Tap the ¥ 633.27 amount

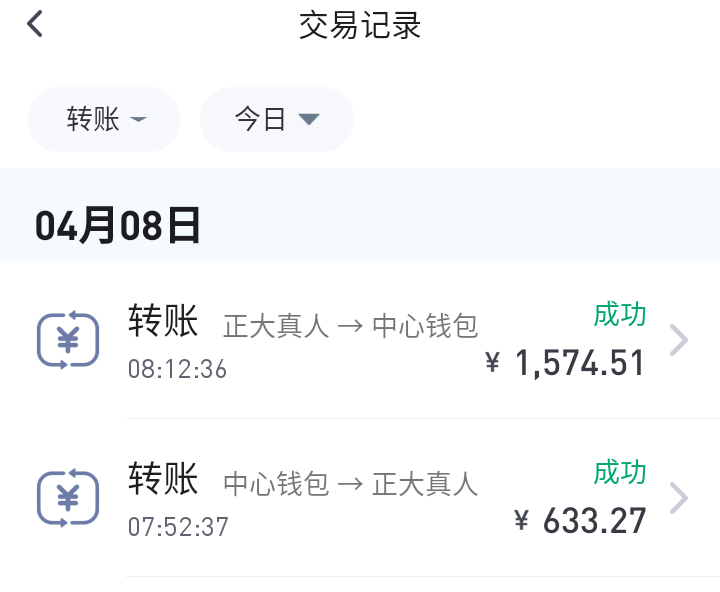(x=580, y=520)
